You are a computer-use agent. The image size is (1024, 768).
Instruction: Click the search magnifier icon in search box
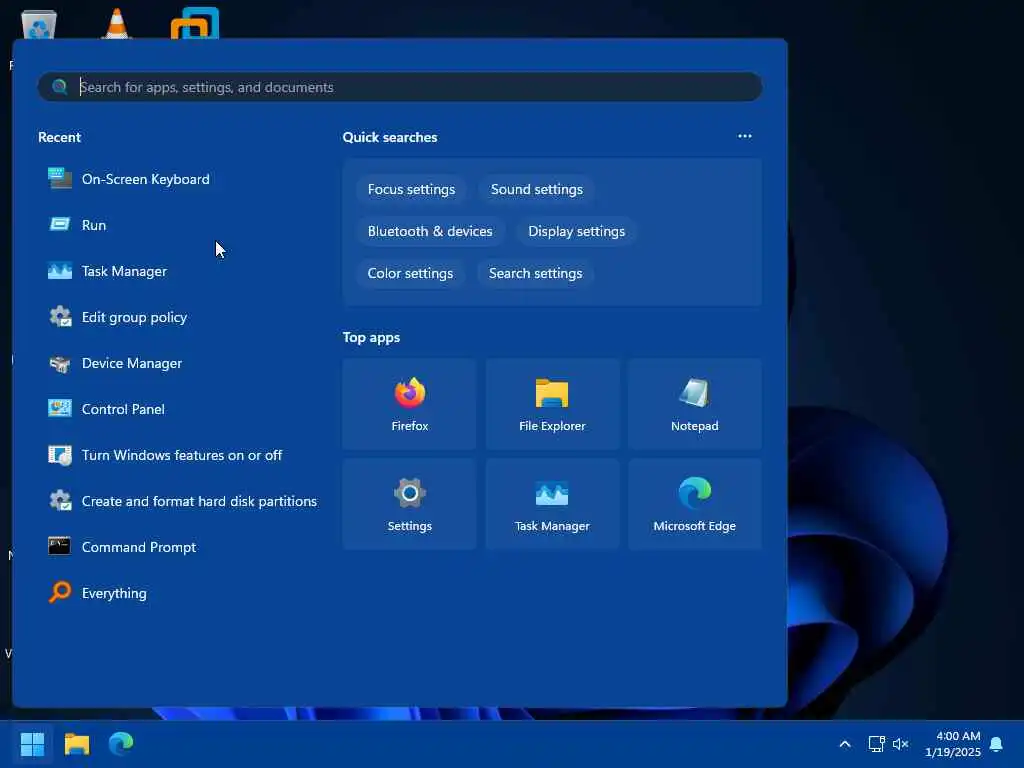[x=59, y=87]
